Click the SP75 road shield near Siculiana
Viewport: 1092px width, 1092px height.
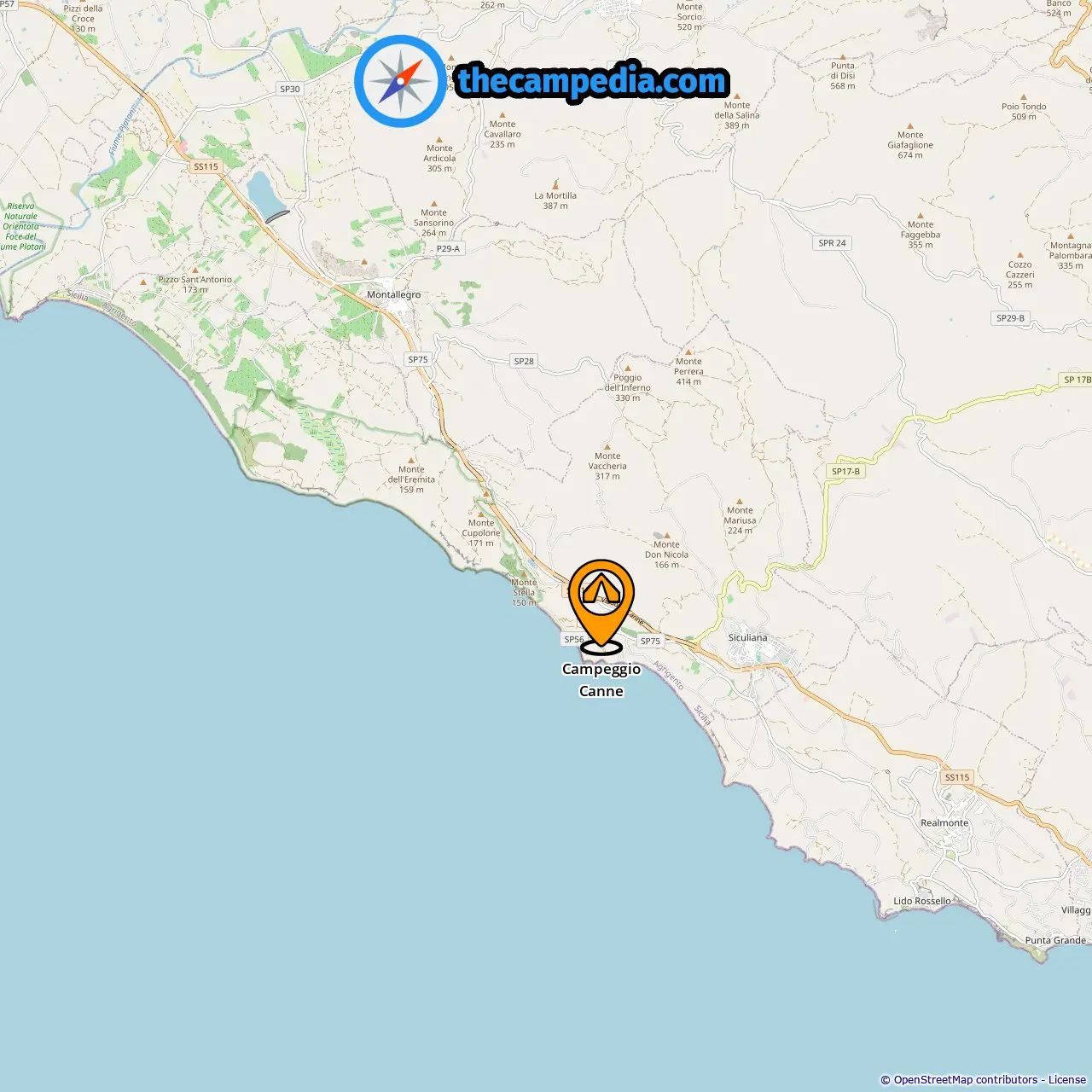tap(650, 641)
